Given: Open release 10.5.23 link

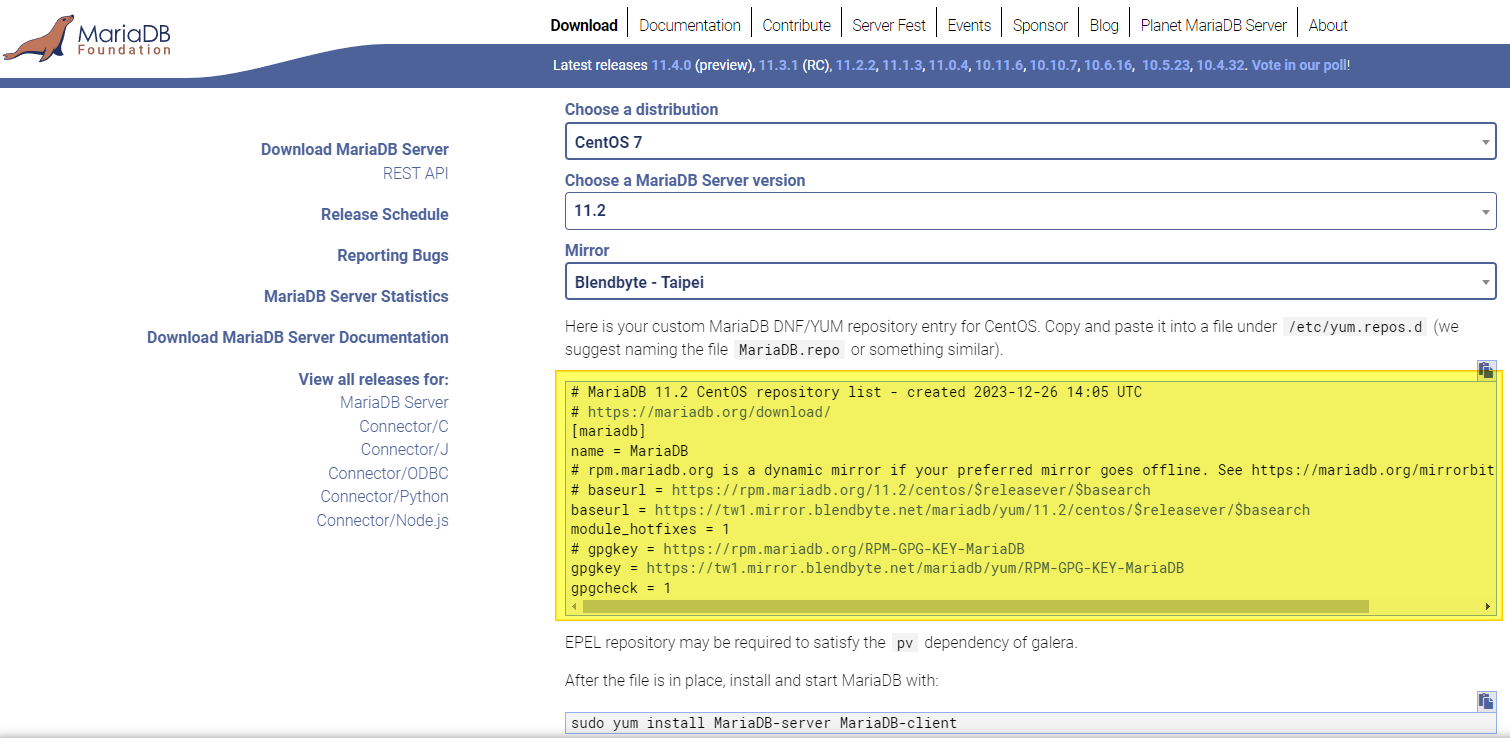Looking at the screenshot, I should pos(1166,65).
